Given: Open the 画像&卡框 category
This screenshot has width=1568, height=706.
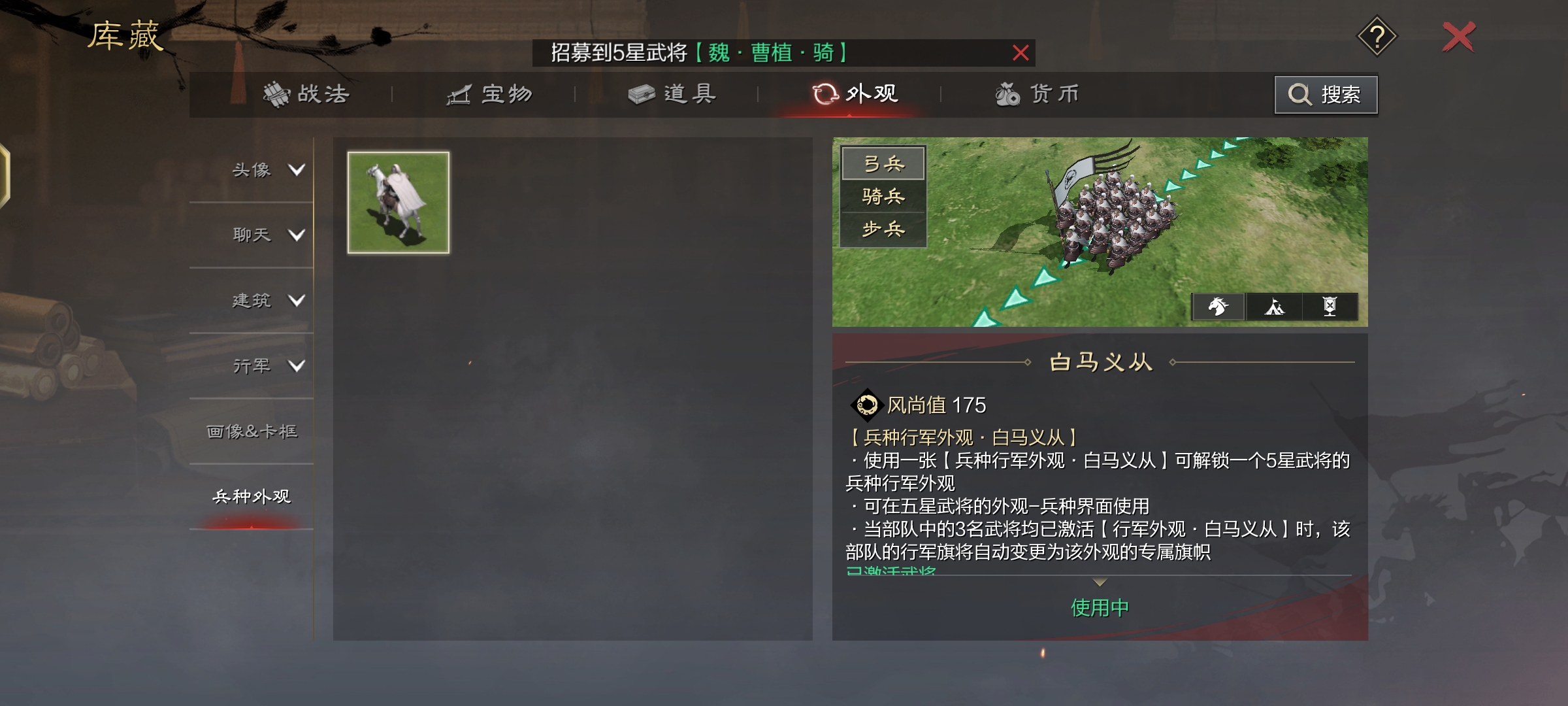Looking at the screenshot, I should click(x=252, y=431).
